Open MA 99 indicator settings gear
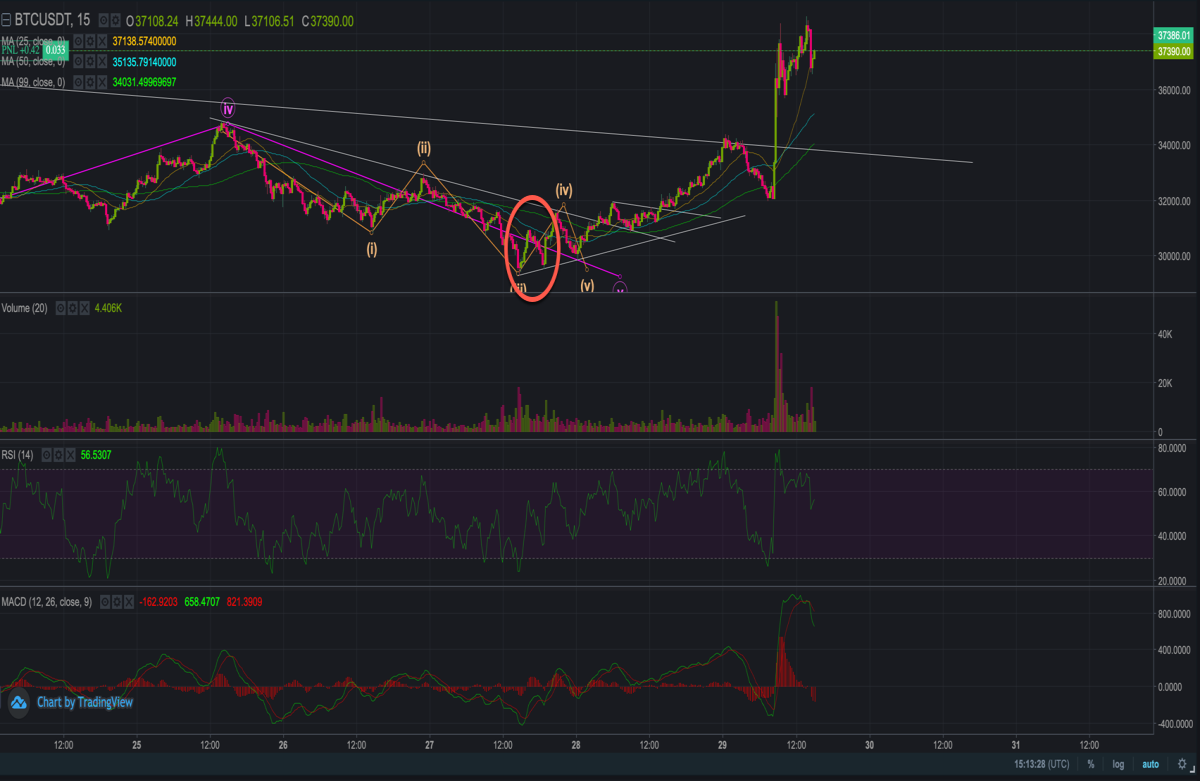The height and width of the screenshot is (781, 1200). pos(90,82)
